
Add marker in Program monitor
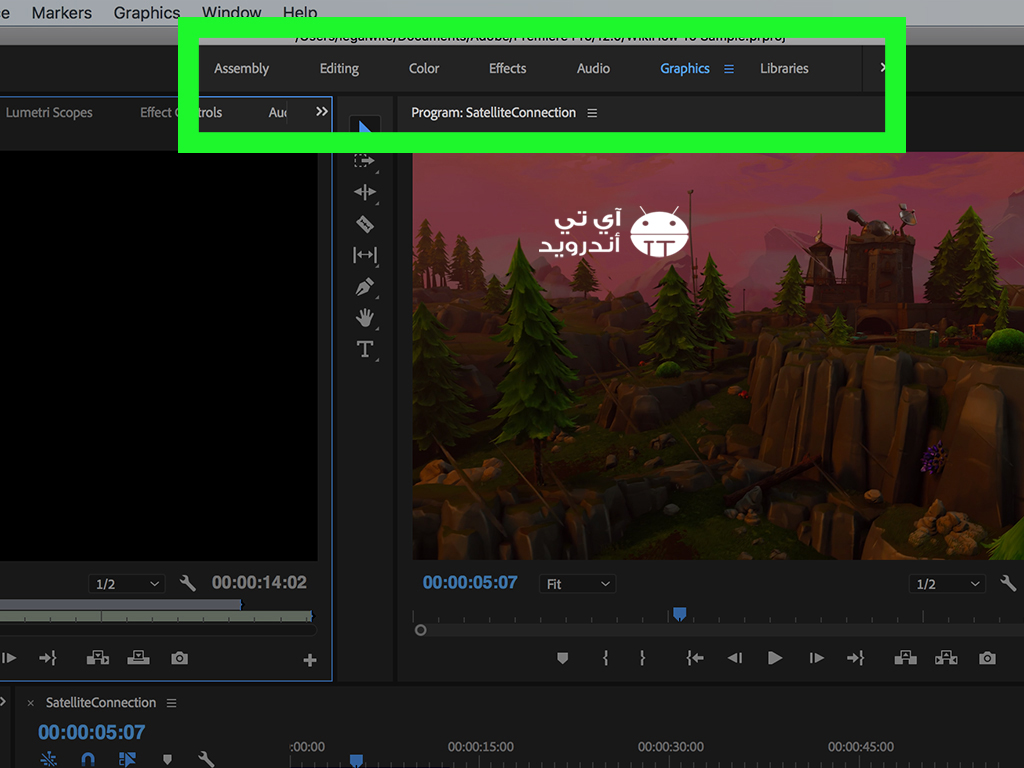562,658
